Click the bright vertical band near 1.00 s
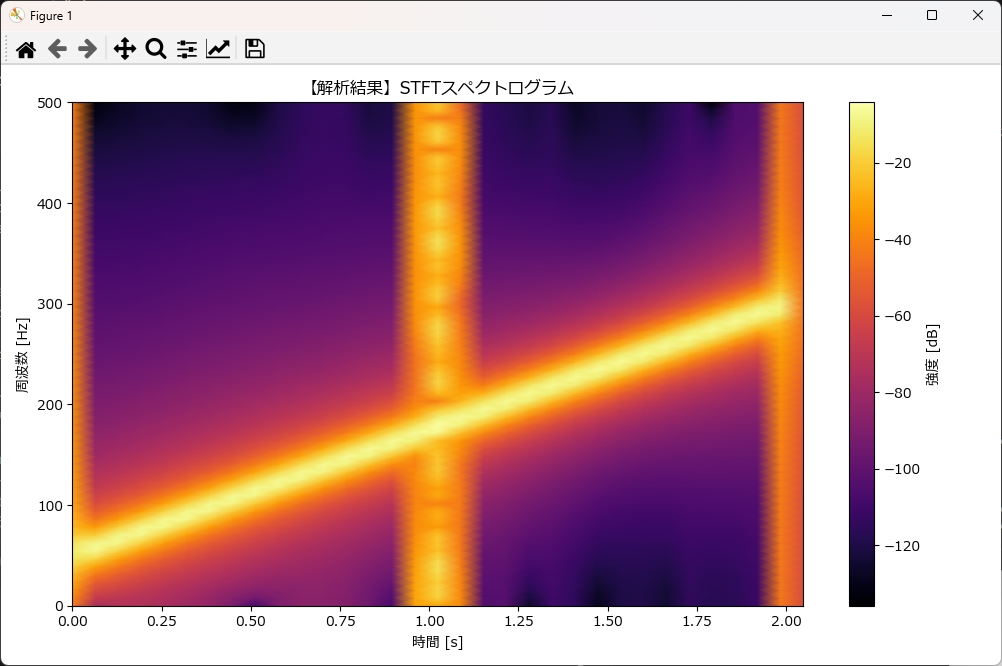This screenshot has height=666, width=1002. click(x=432, y=300)
